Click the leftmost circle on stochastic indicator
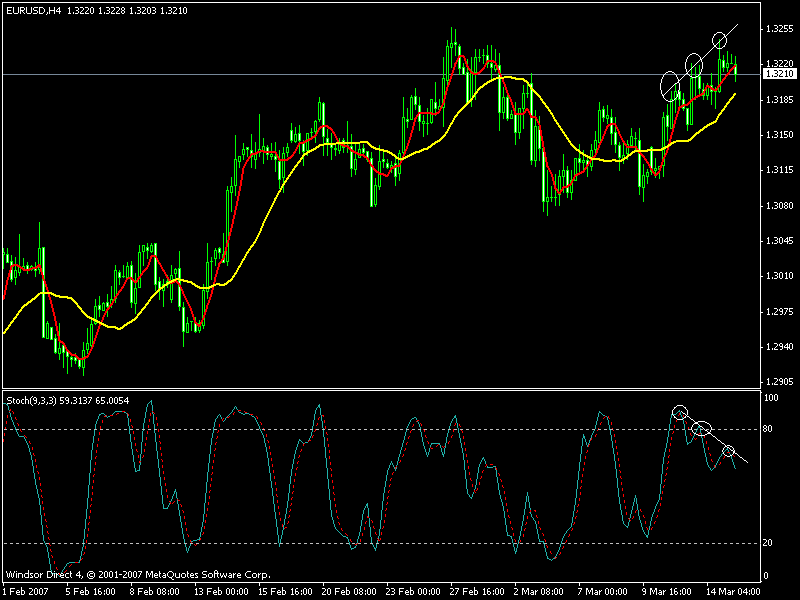Screen dimensions: 800x600 680,412
